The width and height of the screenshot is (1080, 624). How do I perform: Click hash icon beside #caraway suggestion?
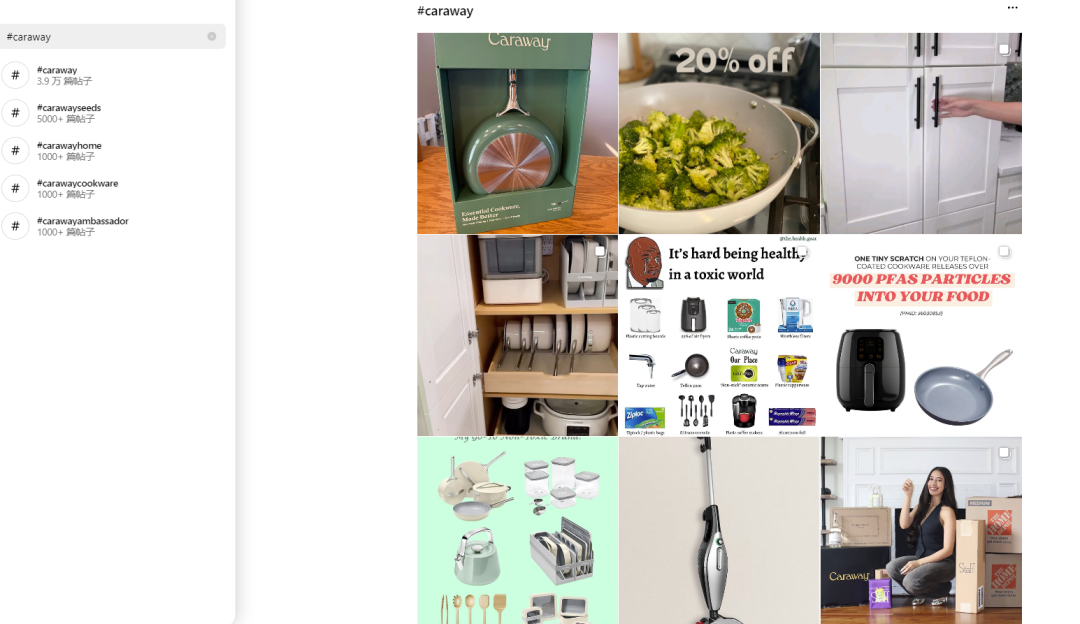pos(15,75)
